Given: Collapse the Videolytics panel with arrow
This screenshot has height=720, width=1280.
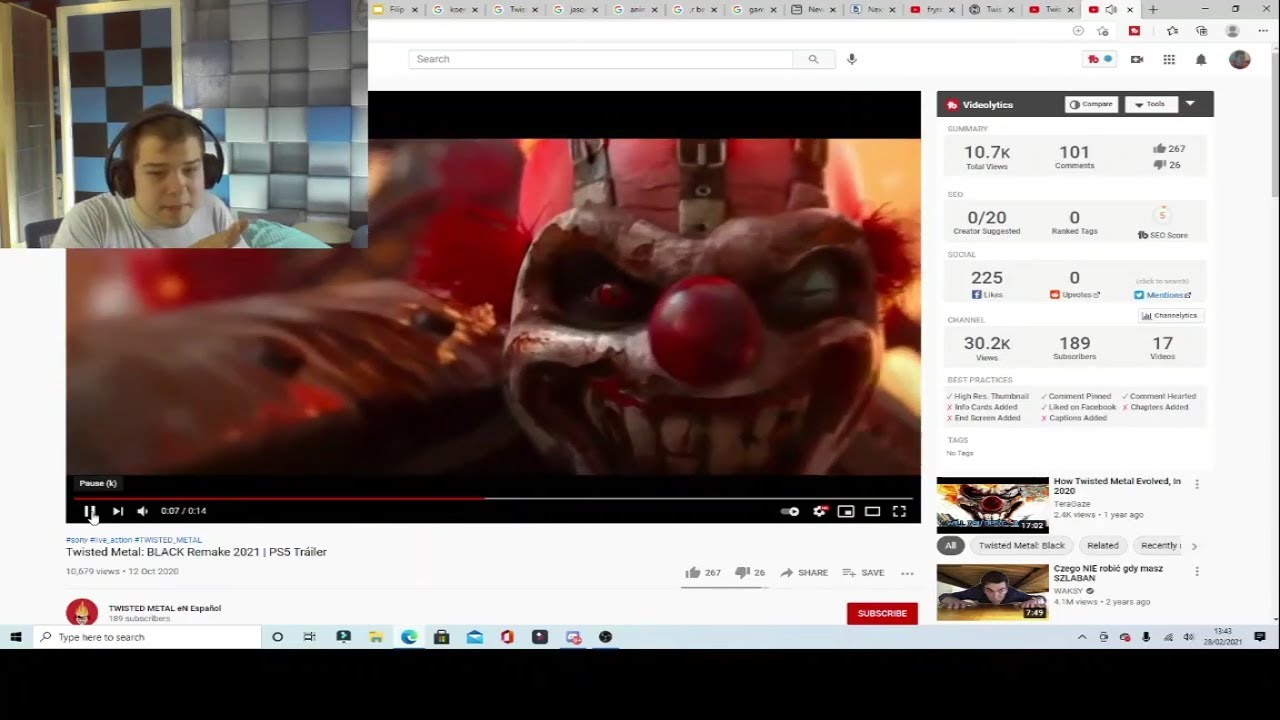Looking at the screenshot, I should coord(1190,104).
